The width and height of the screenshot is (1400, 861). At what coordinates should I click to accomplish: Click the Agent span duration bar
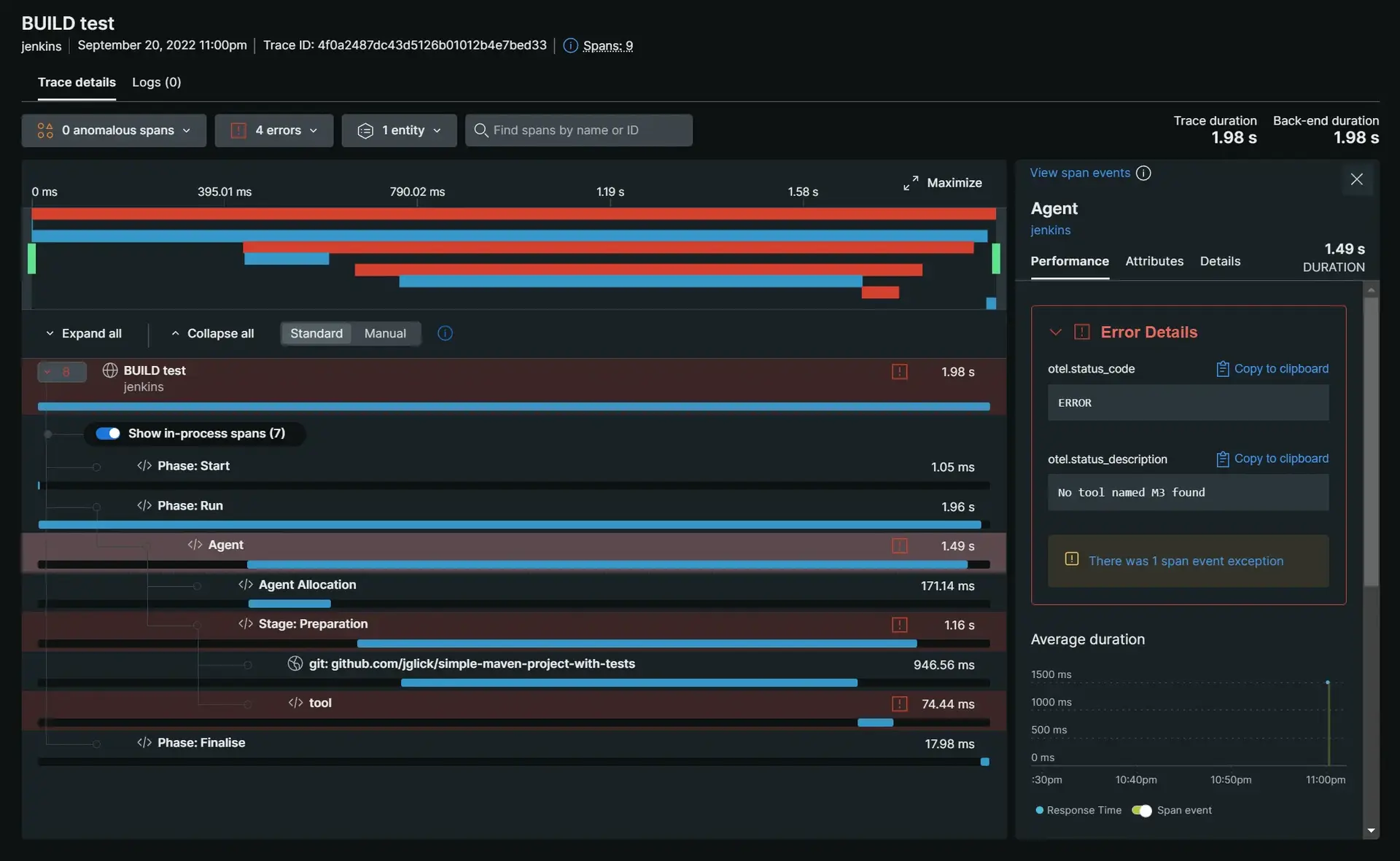pos(607,564)
